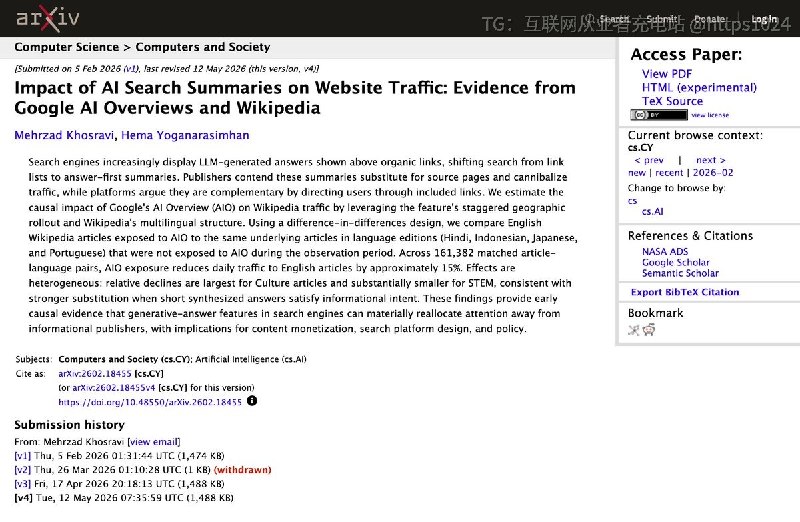
Task: Open the Creative Commons BY license badge
Action: click(658, 115)
